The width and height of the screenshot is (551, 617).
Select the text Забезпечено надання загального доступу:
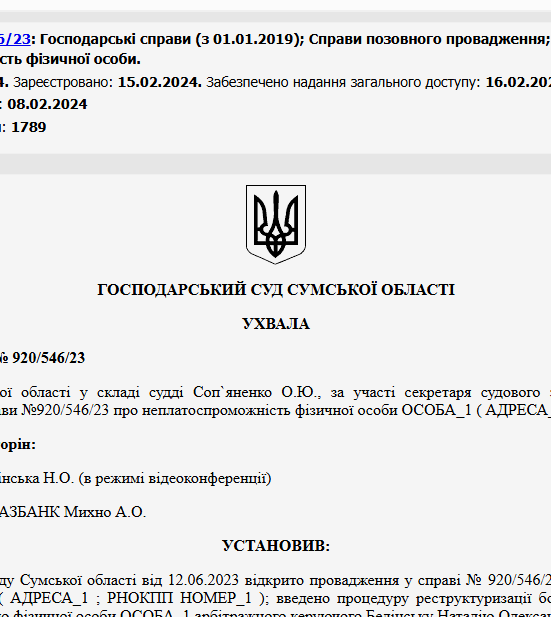click(x=343, y=82)
